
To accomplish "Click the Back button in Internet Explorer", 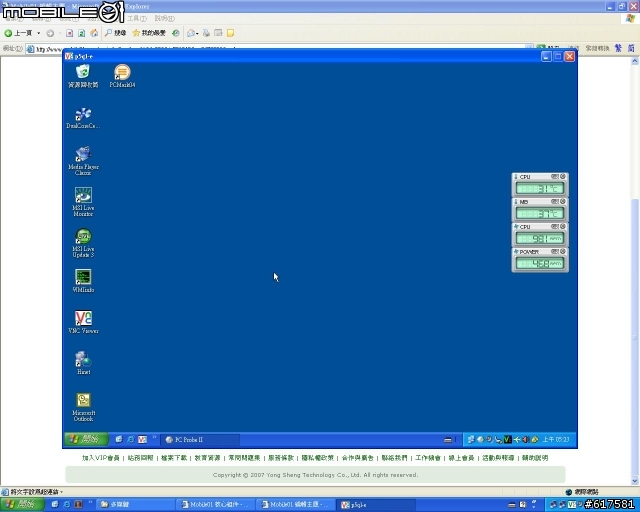I will 18,33.
